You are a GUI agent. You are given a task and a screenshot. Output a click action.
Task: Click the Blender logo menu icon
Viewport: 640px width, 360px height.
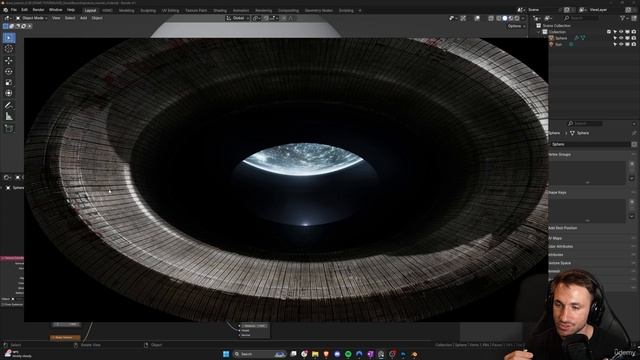(5, 10)
